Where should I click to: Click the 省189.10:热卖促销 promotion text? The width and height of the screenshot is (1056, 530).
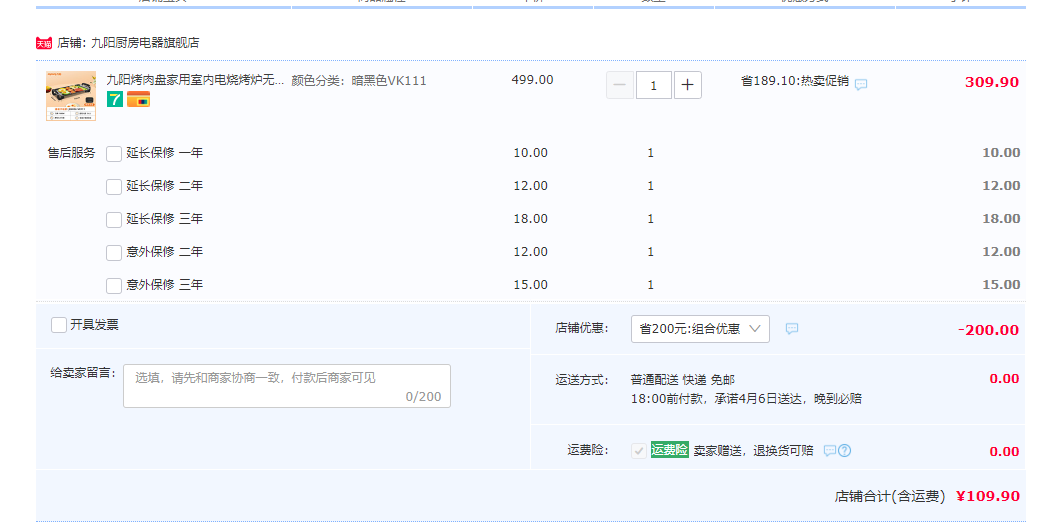tap(795, 81)
